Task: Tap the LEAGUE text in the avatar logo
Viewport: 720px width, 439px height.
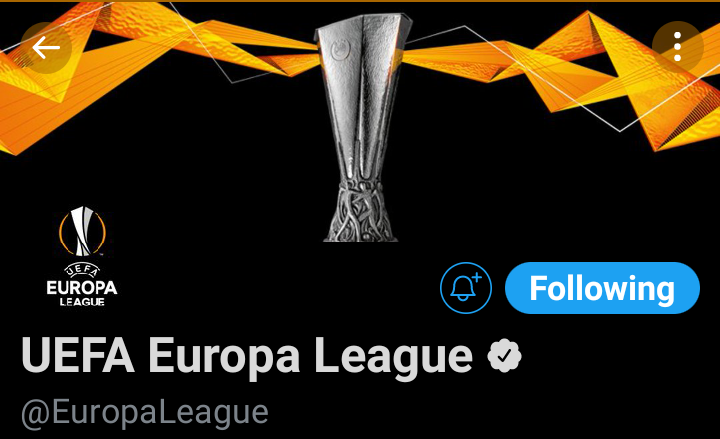Action: click(x=82, y=302)
